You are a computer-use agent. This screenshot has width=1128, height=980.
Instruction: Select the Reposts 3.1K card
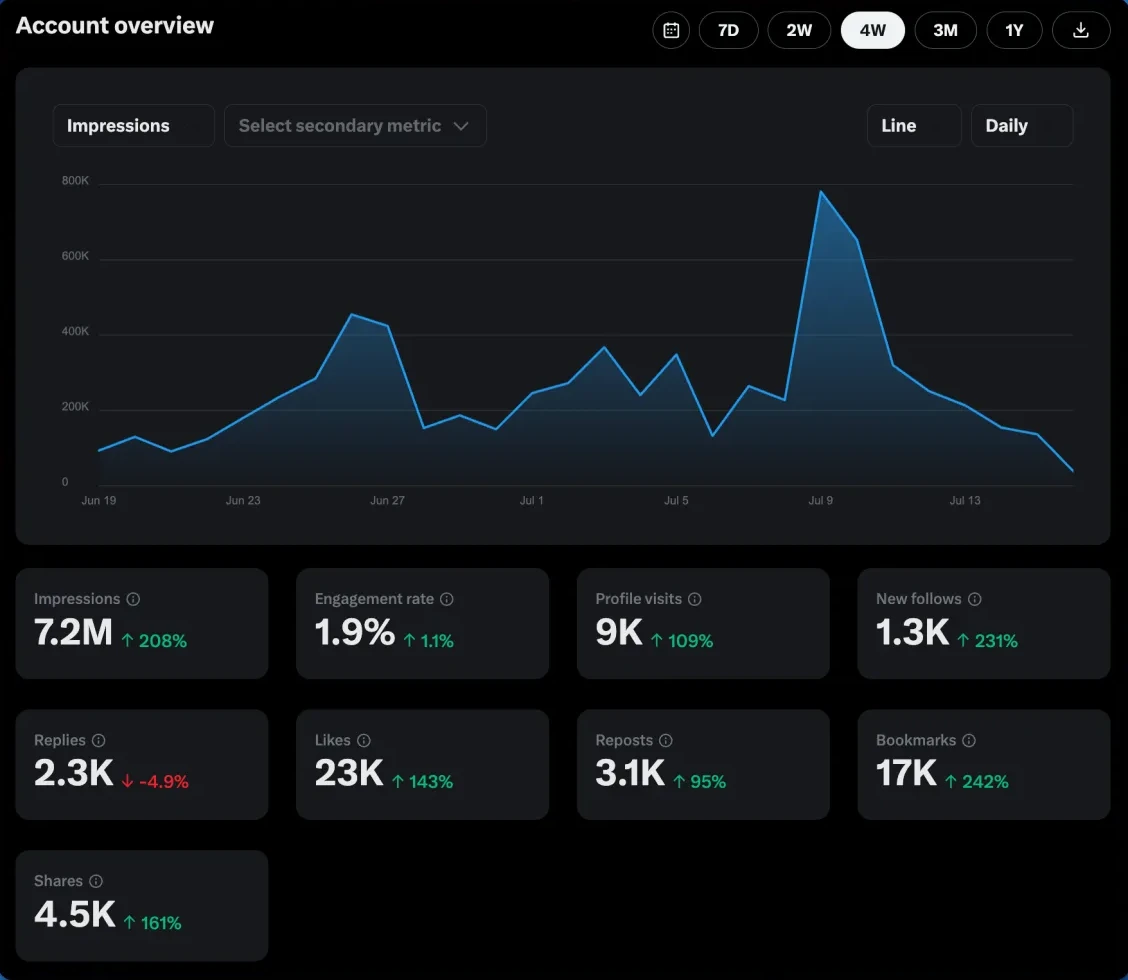pyautogui.click(x=703, y=764)
